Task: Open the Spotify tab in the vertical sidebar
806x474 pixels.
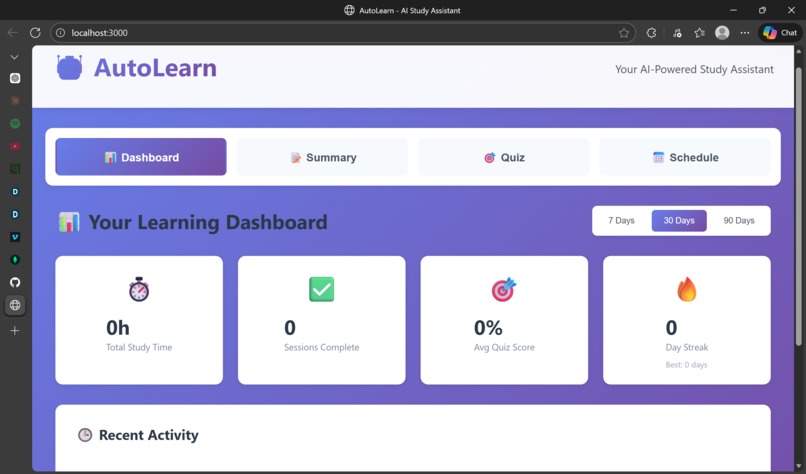Action: pyautogui.click(x=15, y=123)
